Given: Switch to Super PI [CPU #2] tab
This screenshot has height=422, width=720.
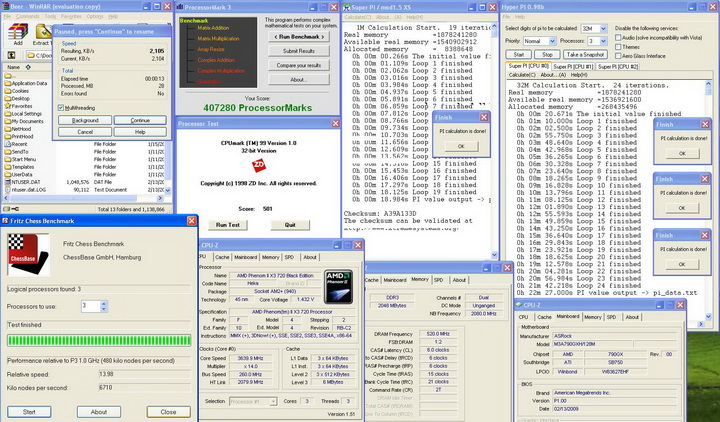Looking at the screenshot, I should point(618,67).
